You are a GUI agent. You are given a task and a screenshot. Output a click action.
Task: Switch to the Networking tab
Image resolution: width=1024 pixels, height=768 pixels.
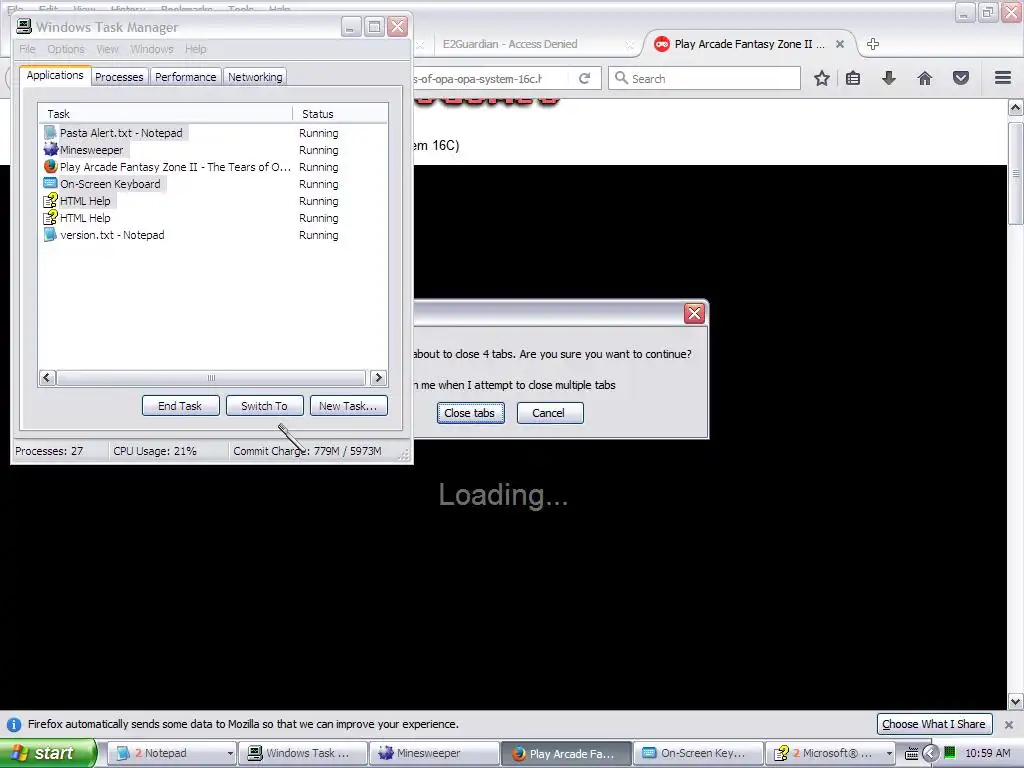pyautogui.click(x=255, y=77)
